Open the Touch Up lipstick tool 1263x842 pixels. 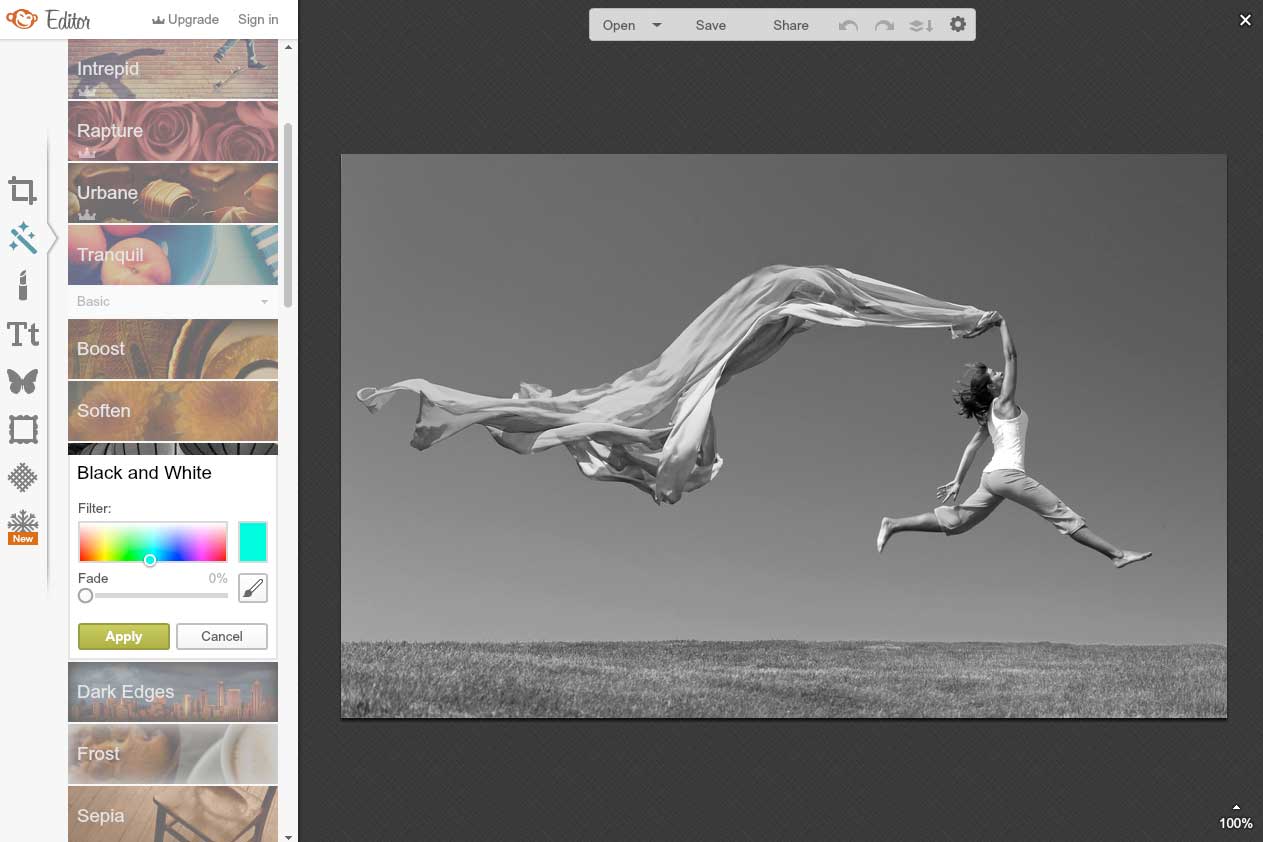click(x=23, y=285)
